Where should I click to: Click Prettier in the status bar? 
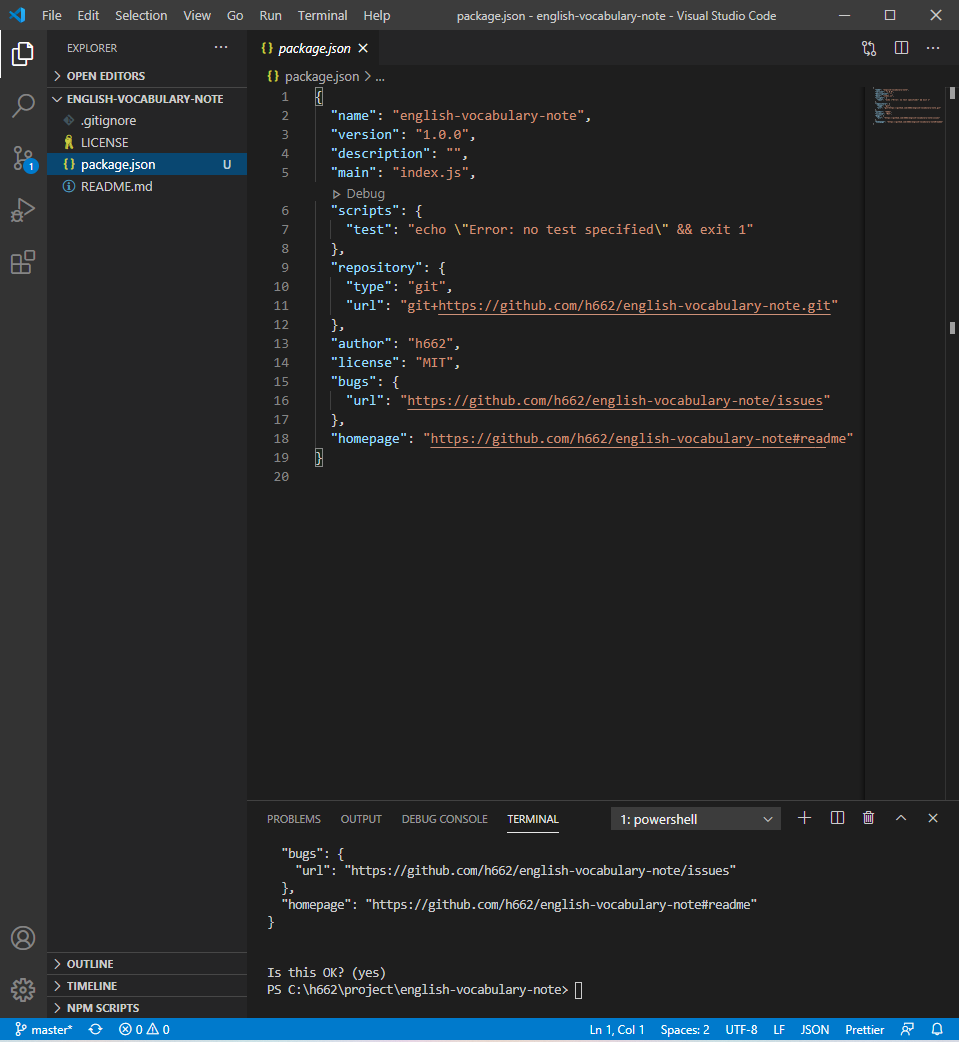[x=865, y=1029]
